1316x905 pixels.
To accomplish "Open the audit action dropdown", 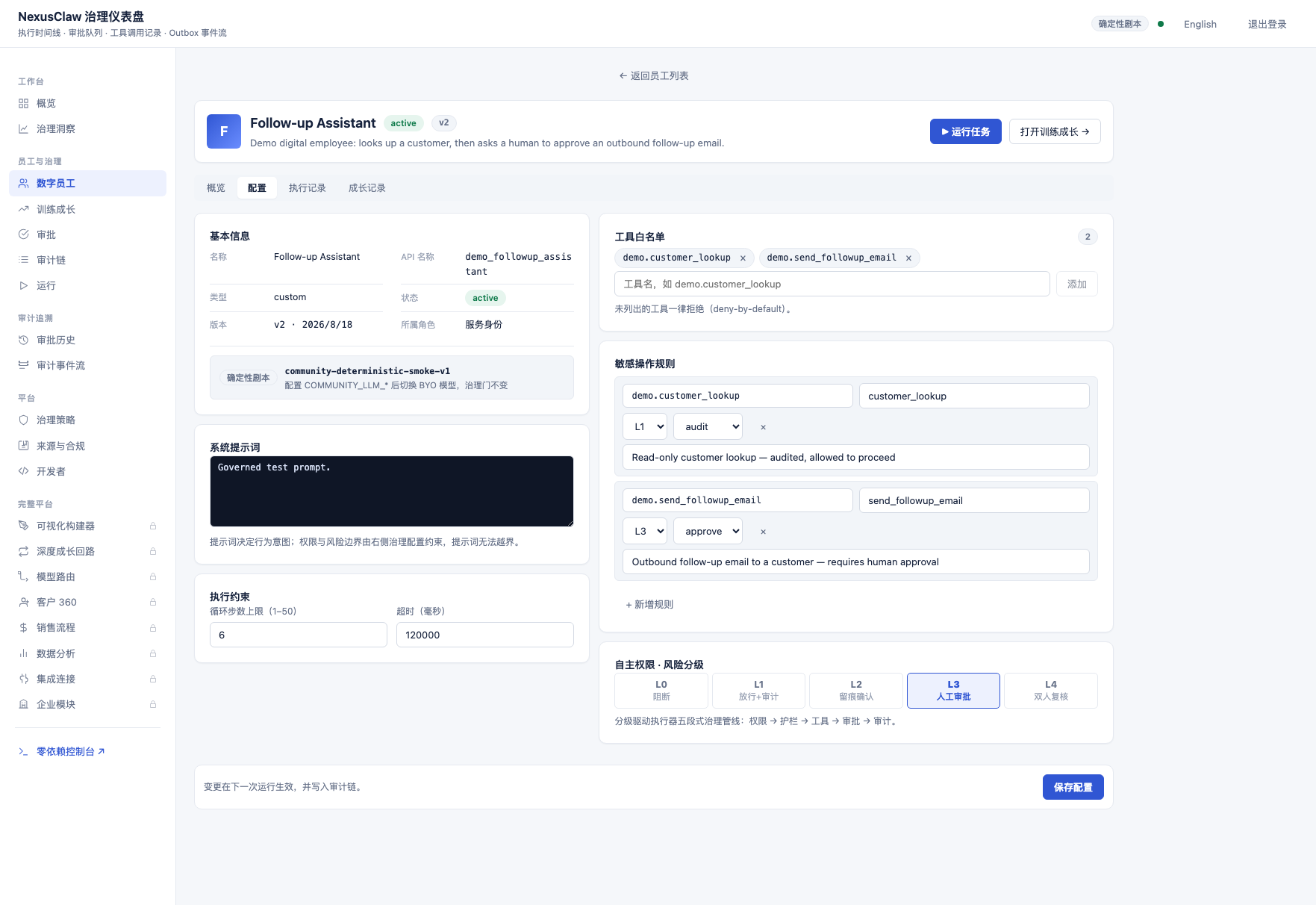I will point(708,427).
